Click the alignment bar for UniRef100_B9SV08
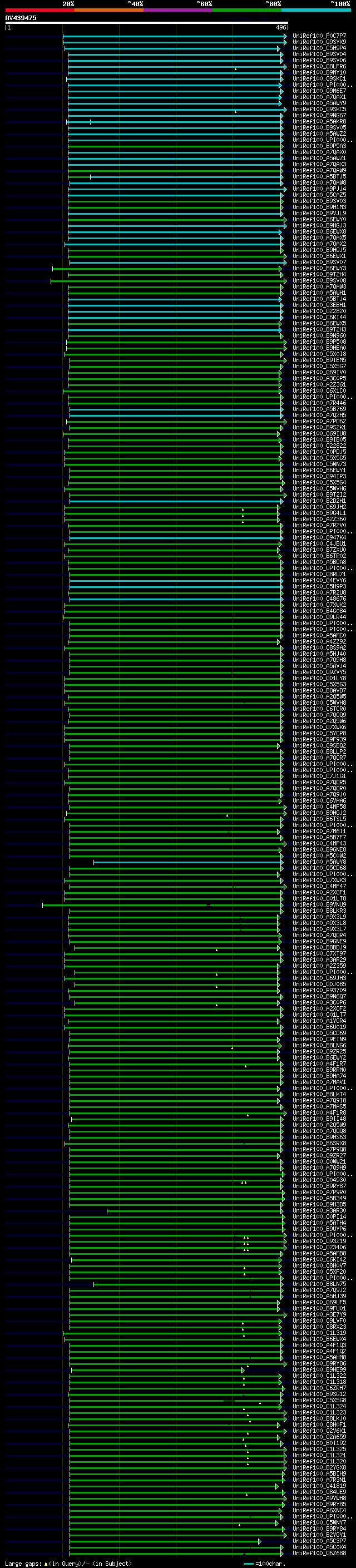Image resolution: width=356 pixels, height=1568 pixels. coord(168,280)
